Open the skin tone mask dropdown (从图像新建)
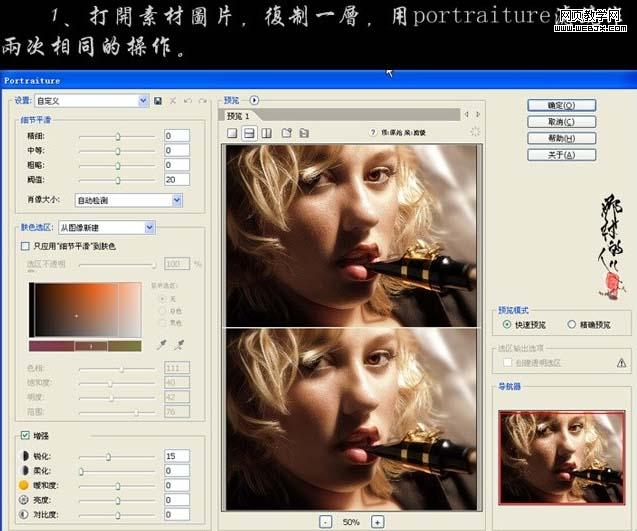The height and width of the screenshot is (531, 637). coord(106,228)
